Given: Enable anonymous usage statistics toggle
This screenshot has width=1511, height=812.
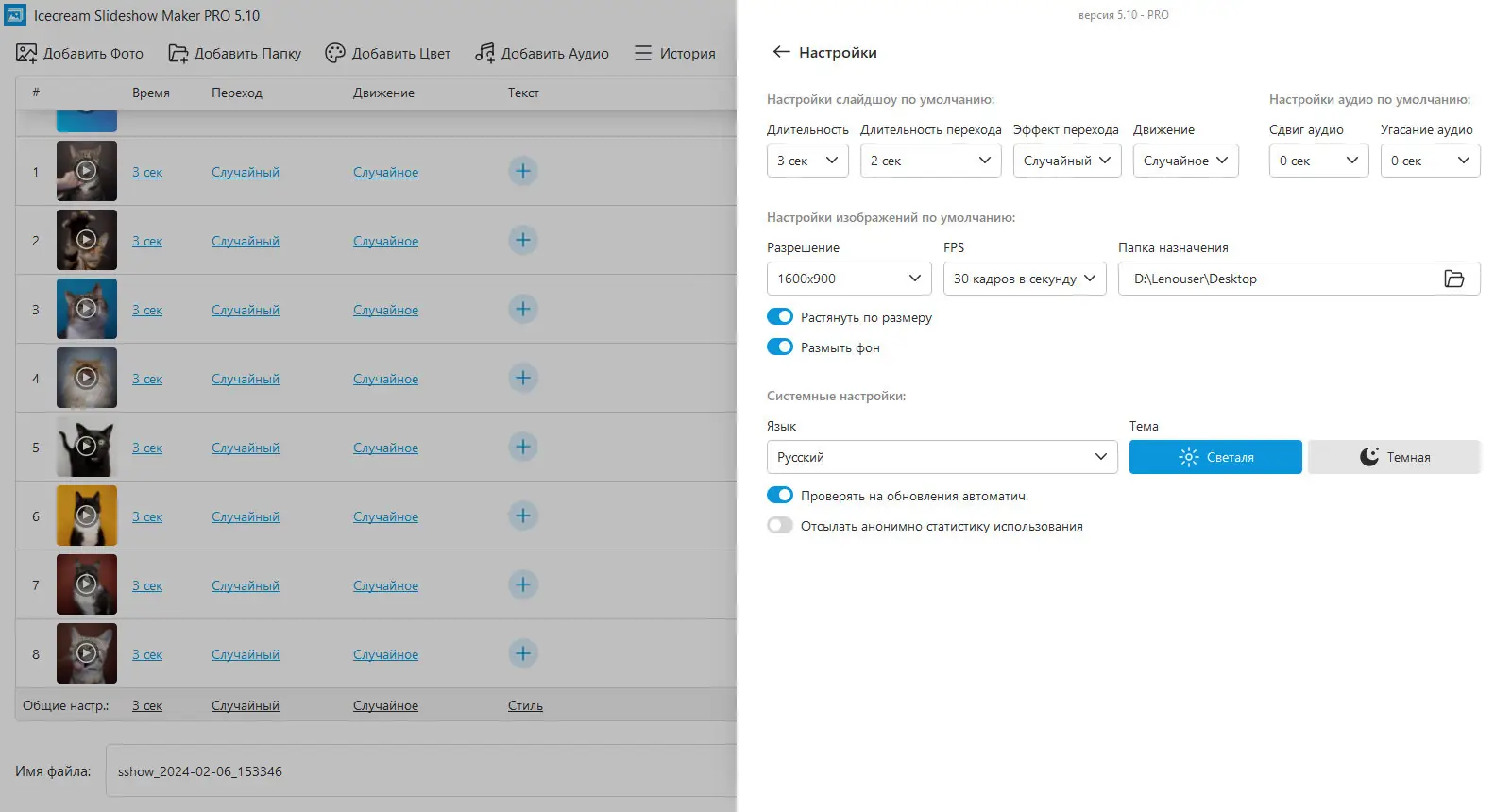Looking at the screenshot, I should [780, 526].
